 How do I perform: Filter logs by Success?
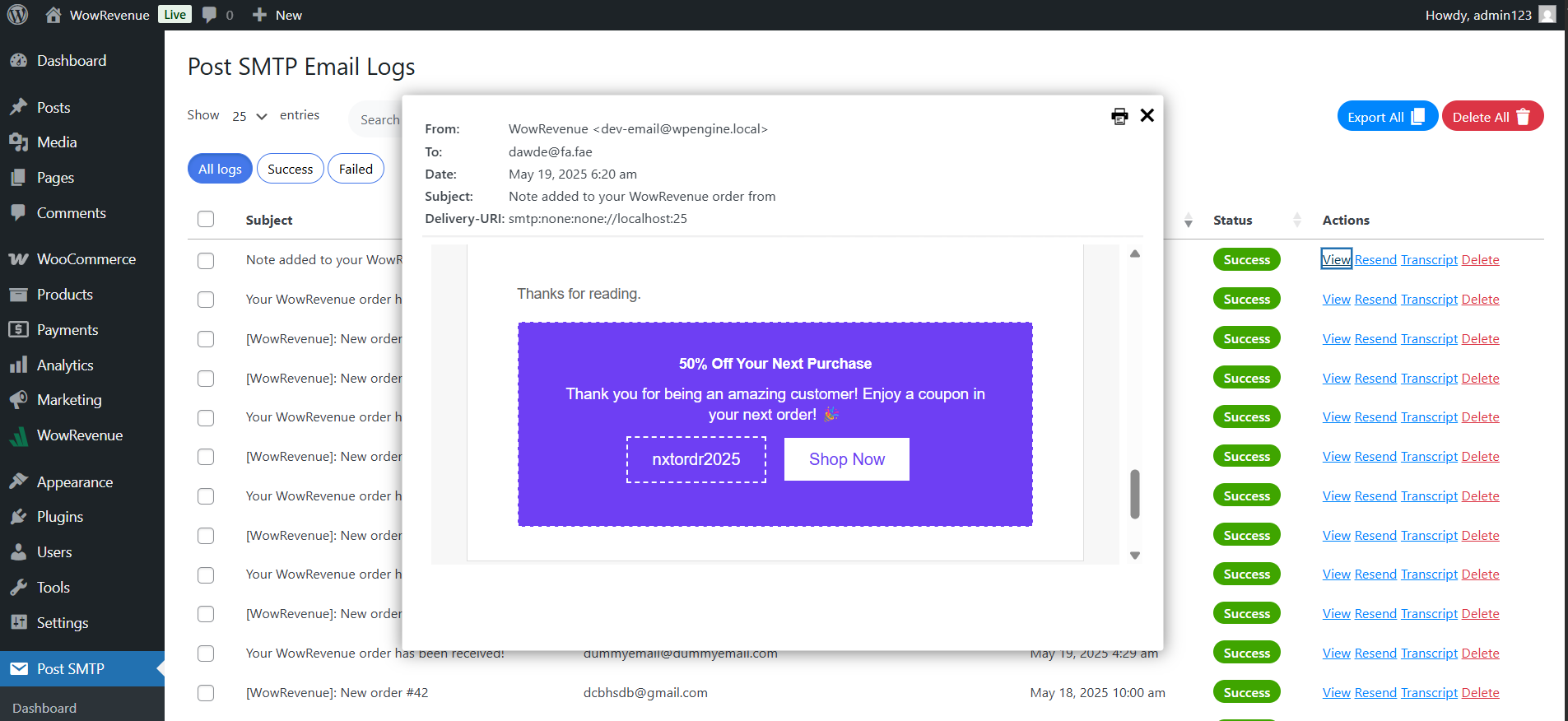coord(291,169)
